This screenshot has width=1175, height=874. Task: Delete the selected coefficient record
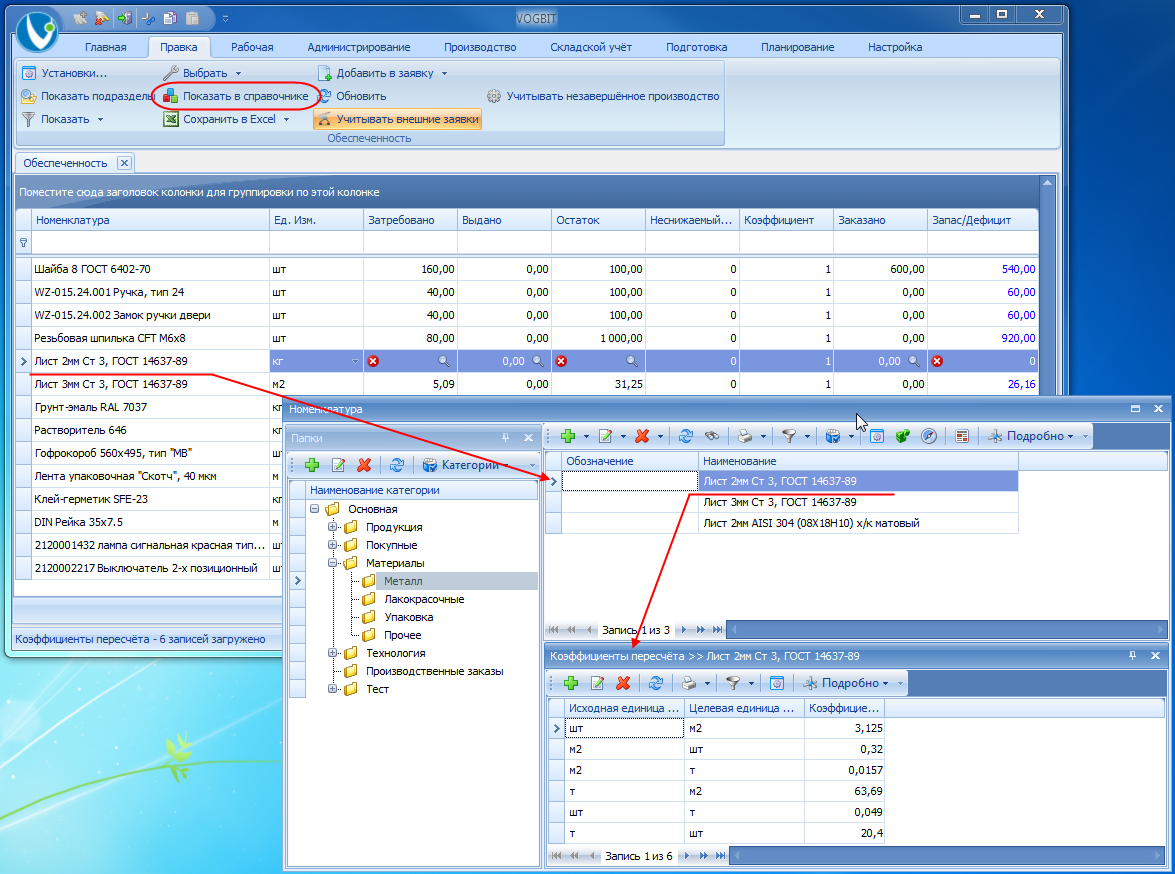[623, 683]
